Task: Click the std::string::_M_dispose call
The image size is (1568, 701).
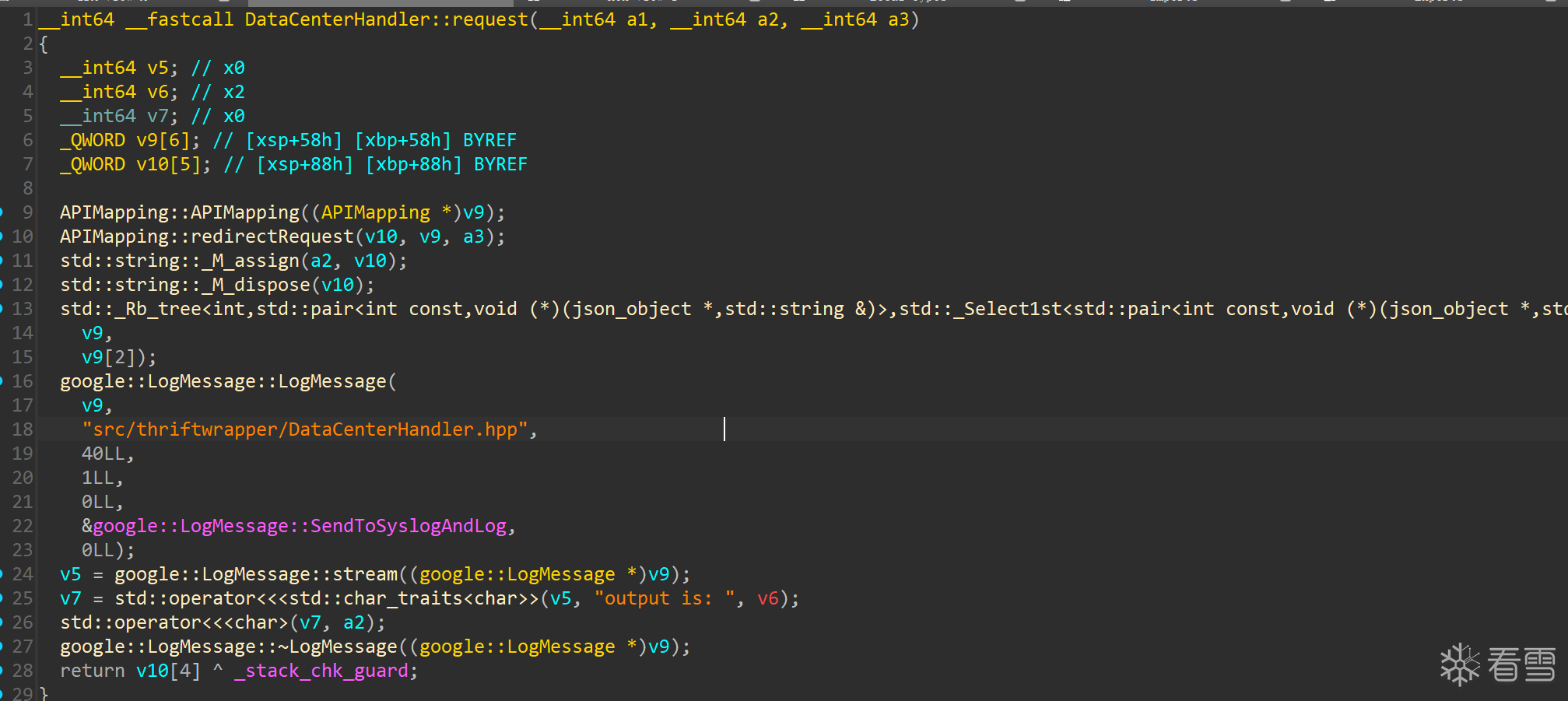Action: coord(185,285)
